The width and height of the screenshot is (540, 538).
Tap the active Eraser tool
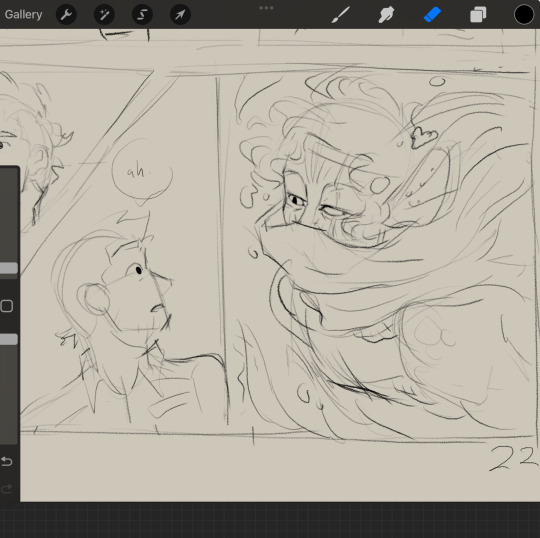click(432, 15)
